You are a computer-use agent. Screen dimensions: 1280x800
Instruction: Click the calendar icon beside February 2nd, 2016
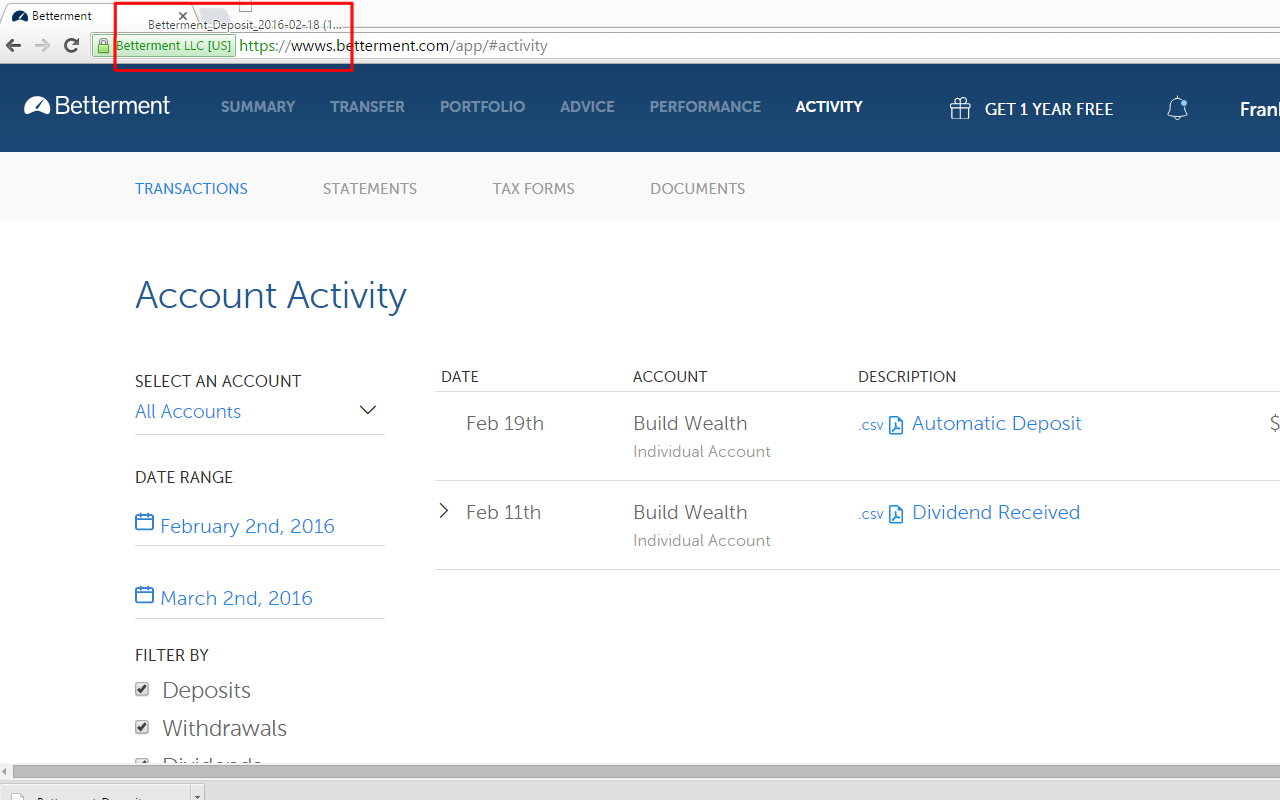pyautogui.click(x=144, y=522)
